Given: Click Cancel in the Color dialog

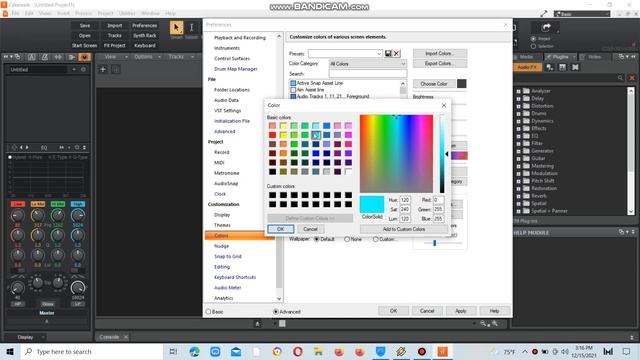Looking at the screenshot, I should click(x=310, y=229).
